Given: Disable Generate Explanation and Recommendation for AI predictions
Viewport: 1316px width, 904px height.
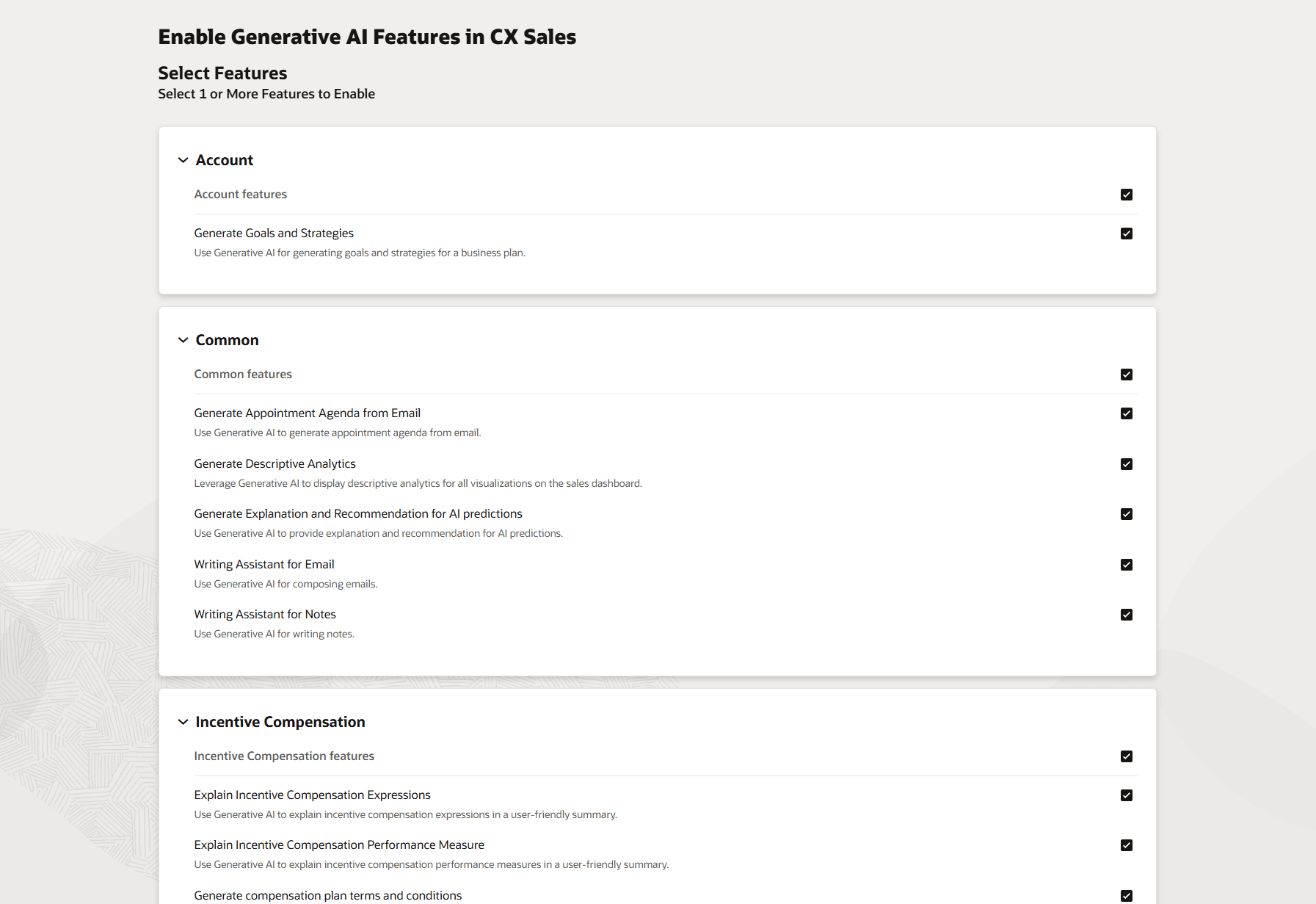Looking at the screenshot, I should tap(1126, 514).
